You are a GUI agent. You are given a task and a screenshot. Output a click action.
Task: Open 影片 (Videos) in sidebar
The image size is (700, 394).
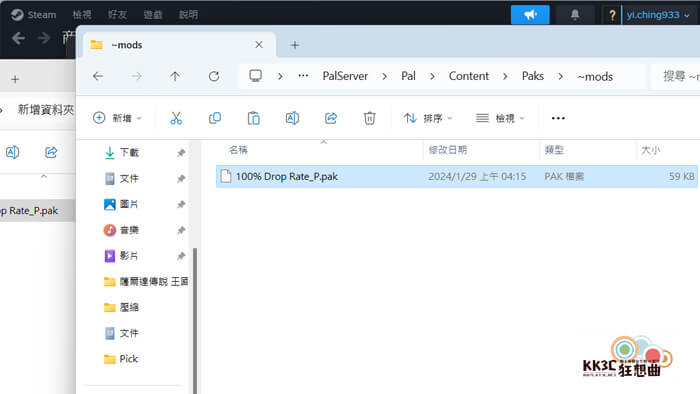point(129,256)
